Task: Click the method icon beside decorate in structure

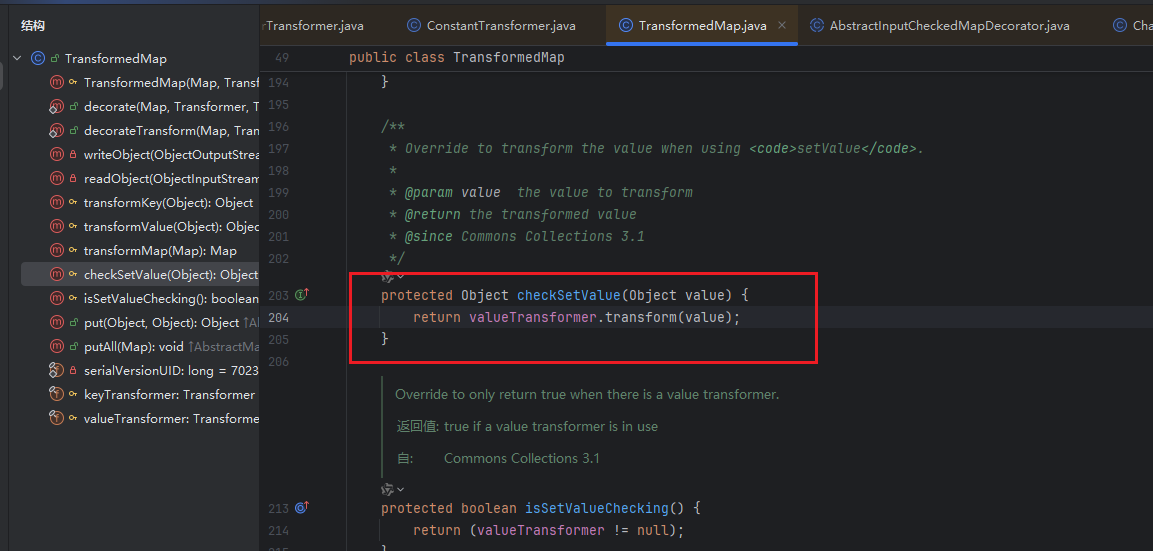Action: coord(57,107)
